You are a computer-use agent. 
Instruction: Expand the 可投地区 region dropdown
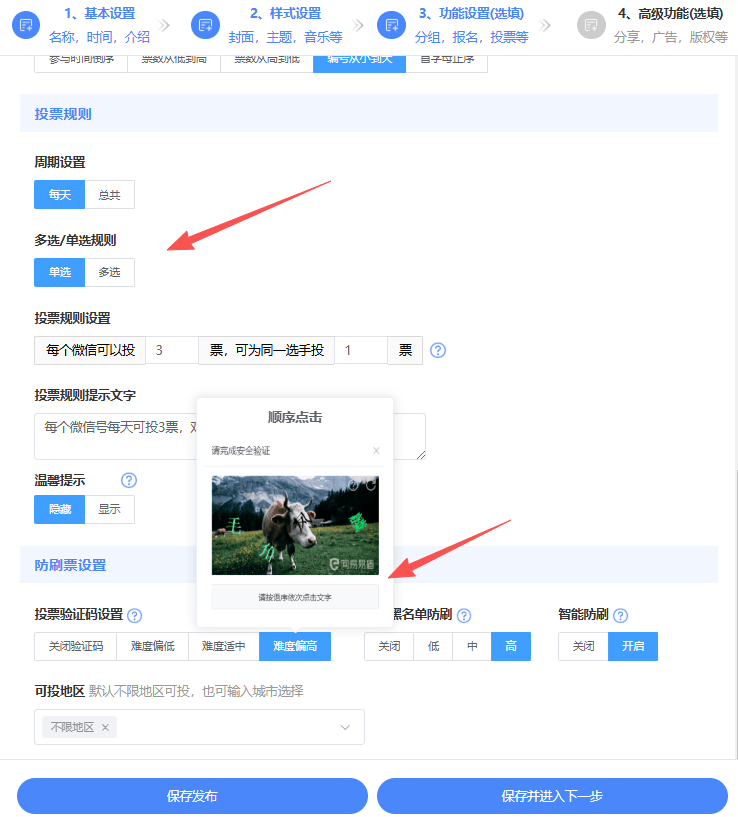(x=346, y=727)
